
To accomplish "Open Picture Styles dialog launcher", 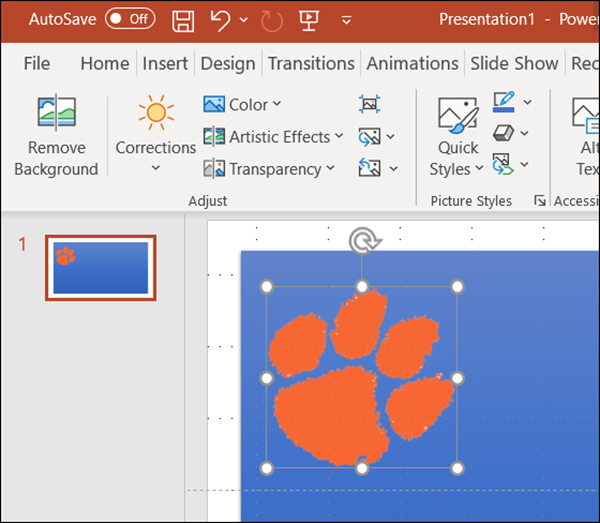I will tap(540, 200).
